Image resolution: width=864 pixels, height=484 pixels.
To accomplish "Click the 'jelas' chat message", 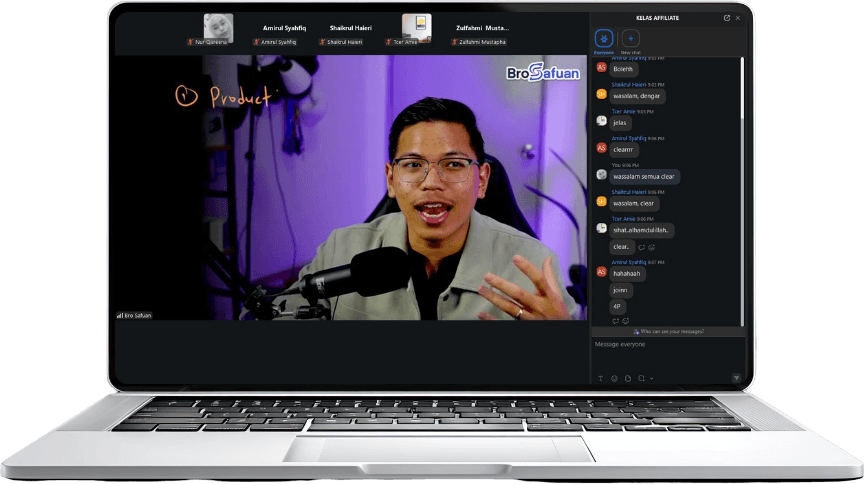I will click(620, 123).
